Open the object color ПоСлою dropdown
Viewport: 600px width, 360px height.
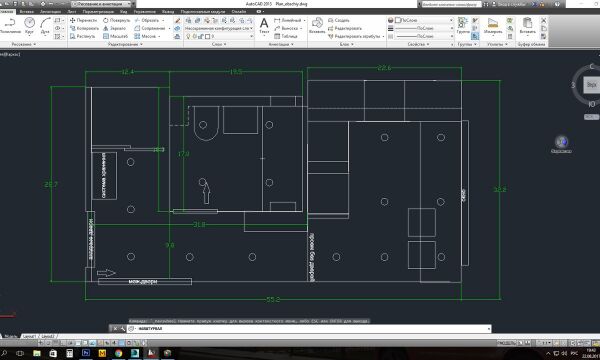click(424, 20)
